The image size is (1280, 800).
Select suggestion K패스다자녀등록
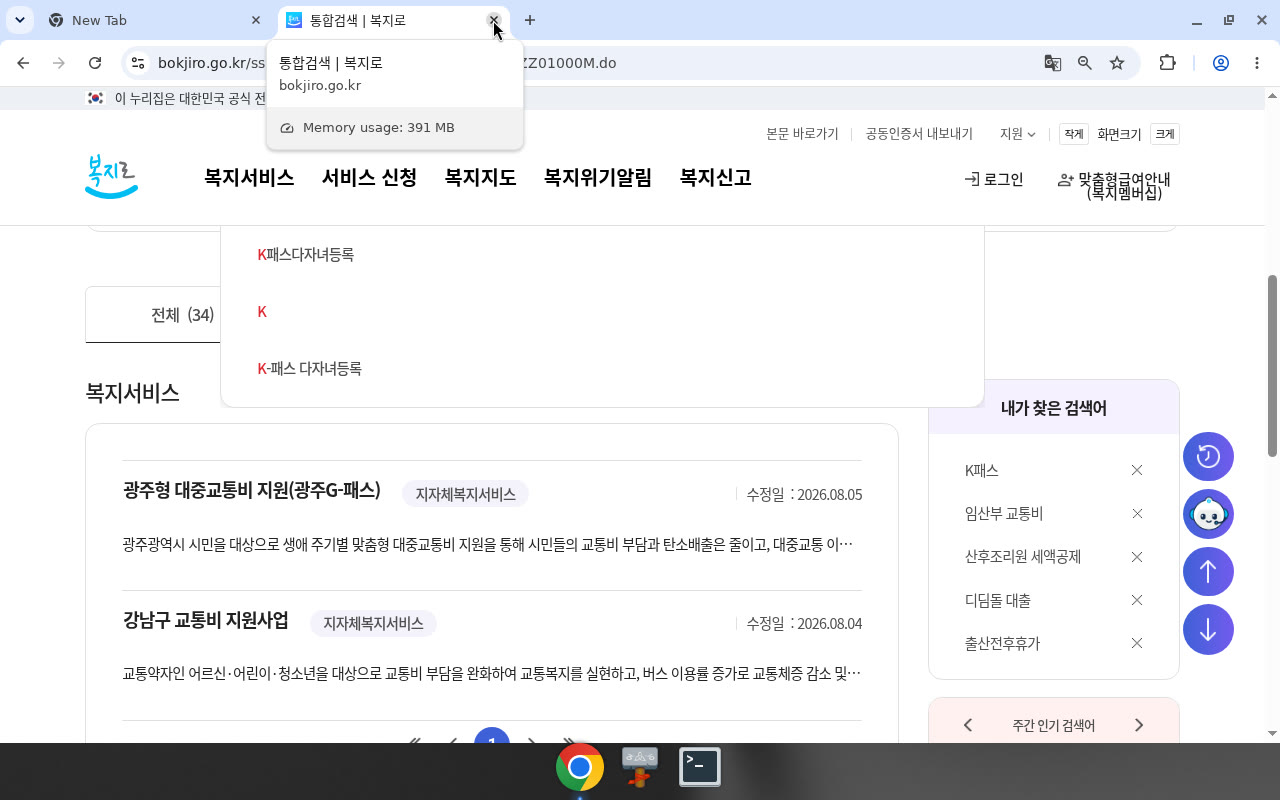click(306, 255)
